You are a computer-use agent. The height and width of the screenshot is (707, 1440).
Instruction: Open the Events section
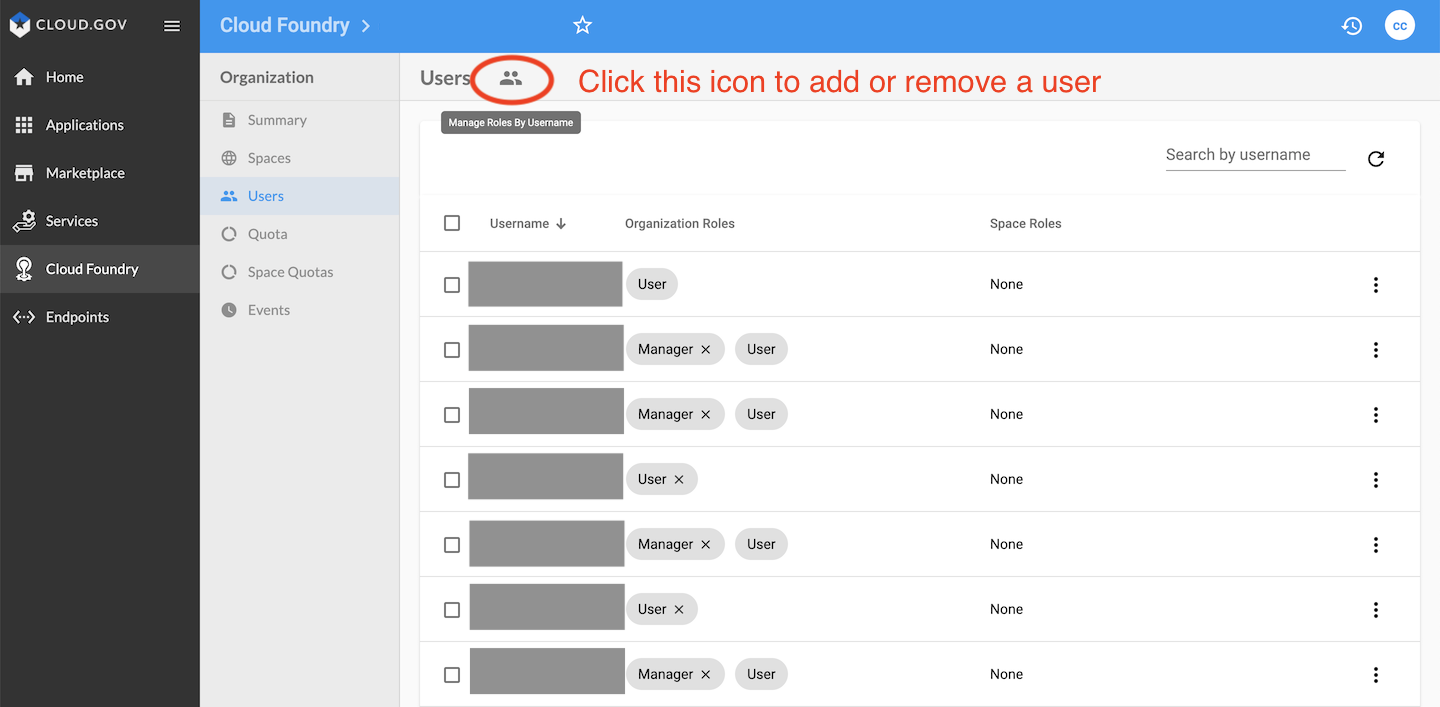tap(300, 310)
